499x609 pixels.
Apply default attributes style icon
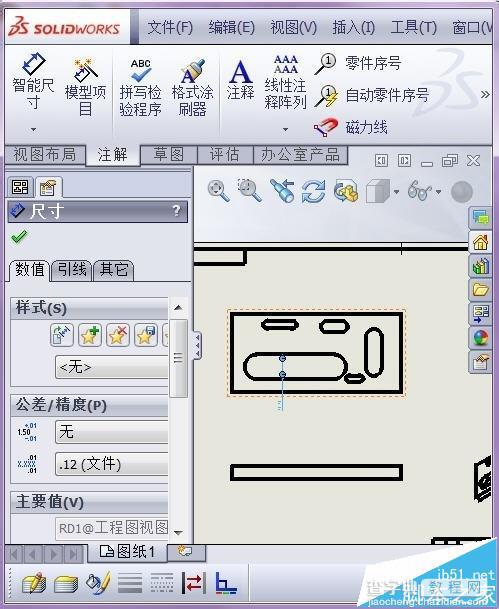coord(62,335)
